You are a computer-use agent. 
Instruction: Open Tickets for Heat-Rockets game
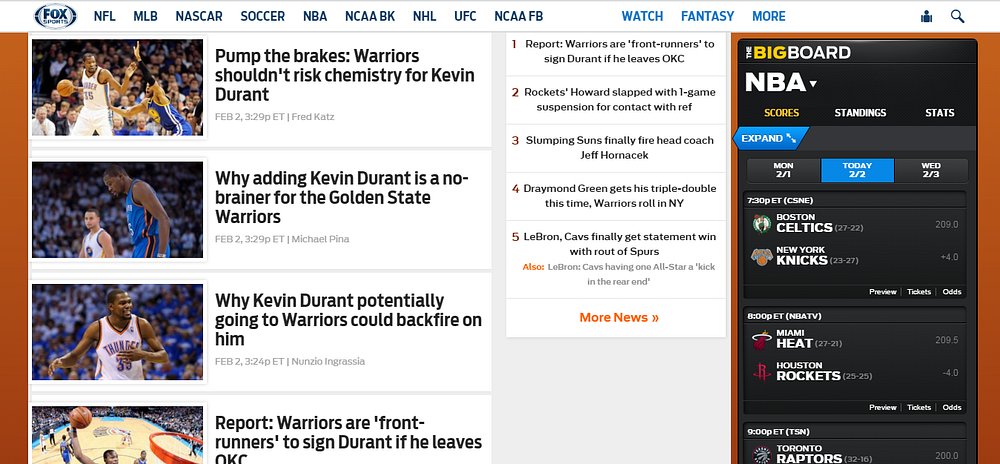tap(919, 407)
